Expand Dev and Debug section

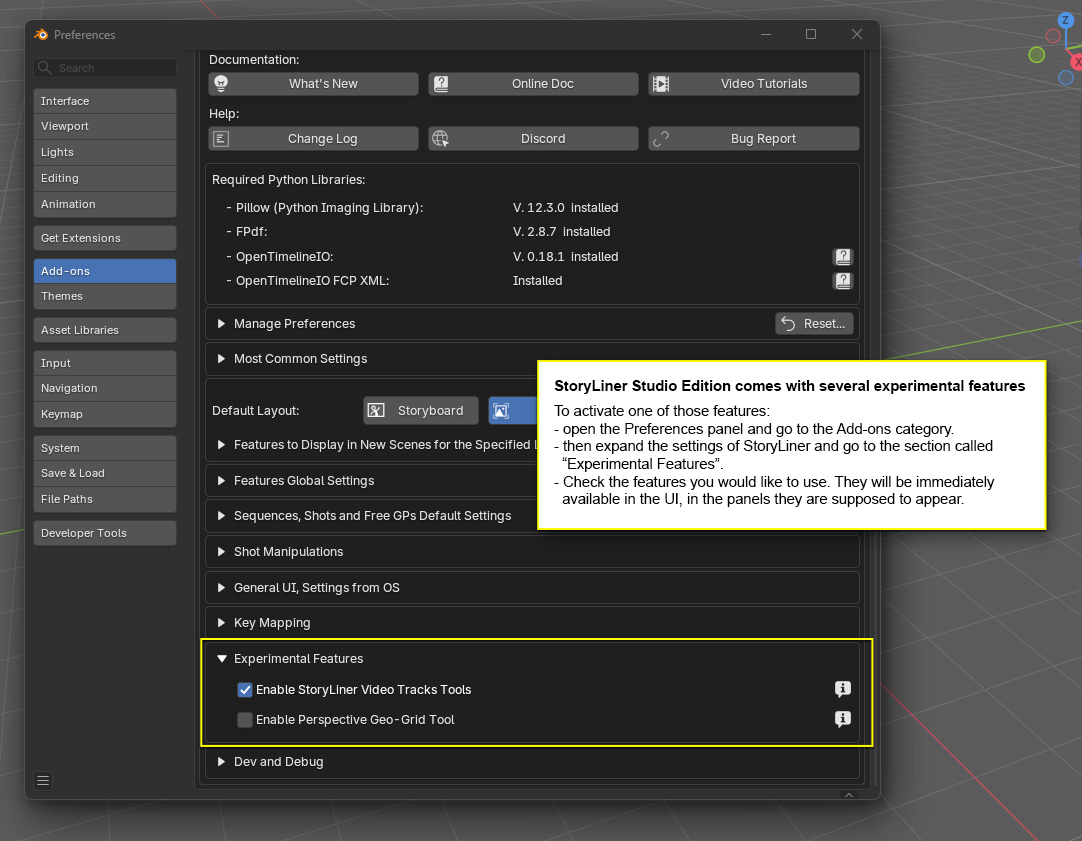coord(222,762)
